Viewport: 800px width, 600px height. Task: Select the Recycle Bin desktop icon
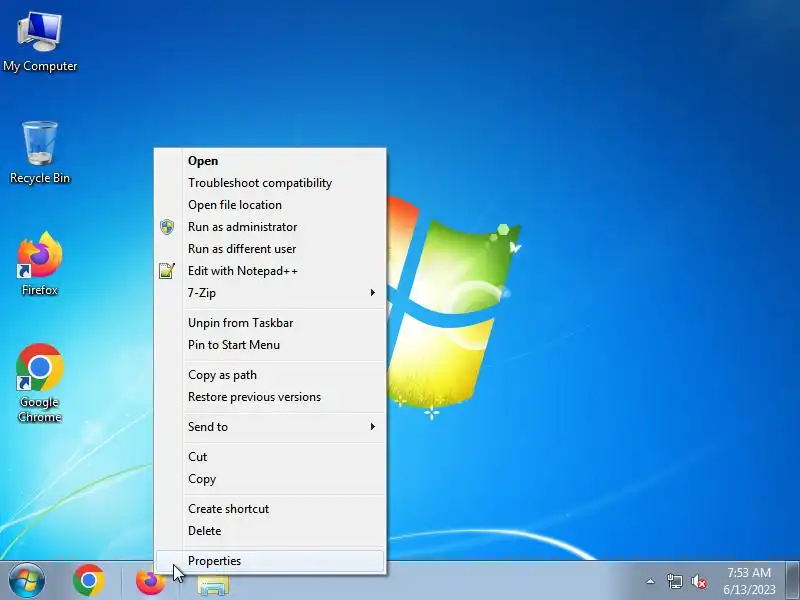click(40, 152)
